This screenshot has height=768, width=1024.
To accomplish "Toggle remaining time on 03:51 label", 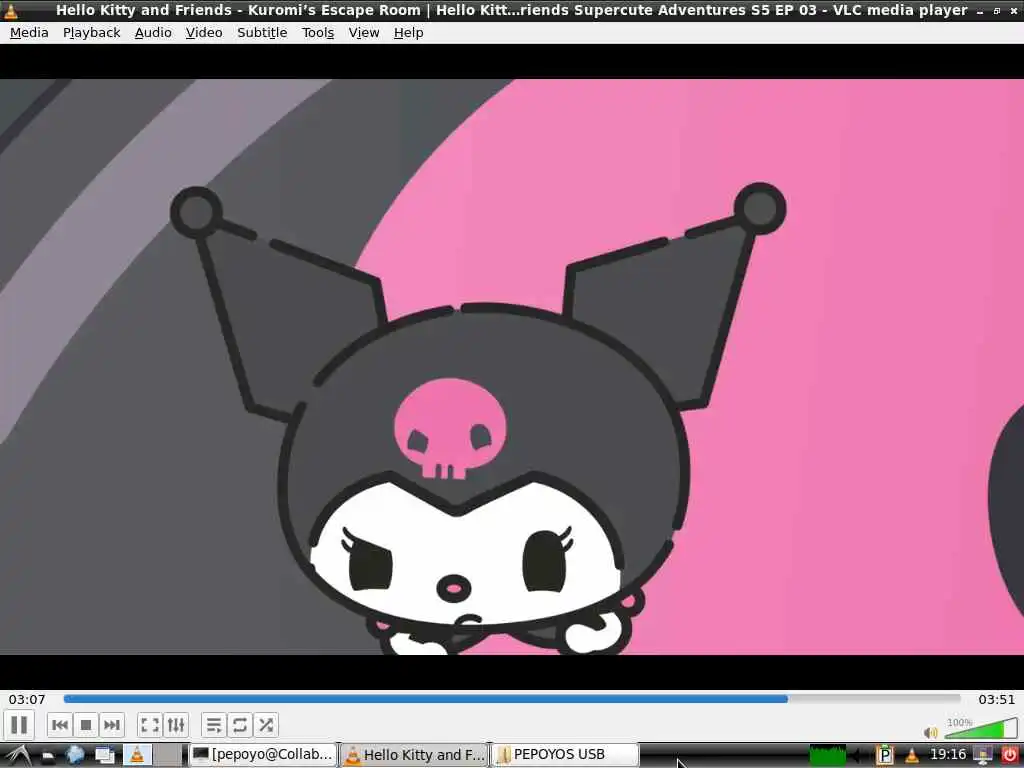I will click(997, 699).
